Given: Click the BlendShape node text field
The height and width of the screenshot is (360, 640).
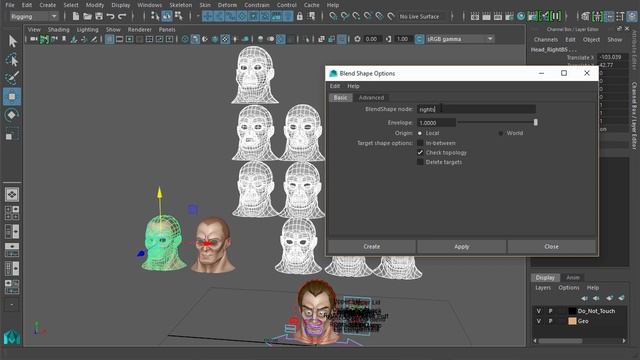Looking at the screenshot, I should pyautogui.click(x=476, y=109).
